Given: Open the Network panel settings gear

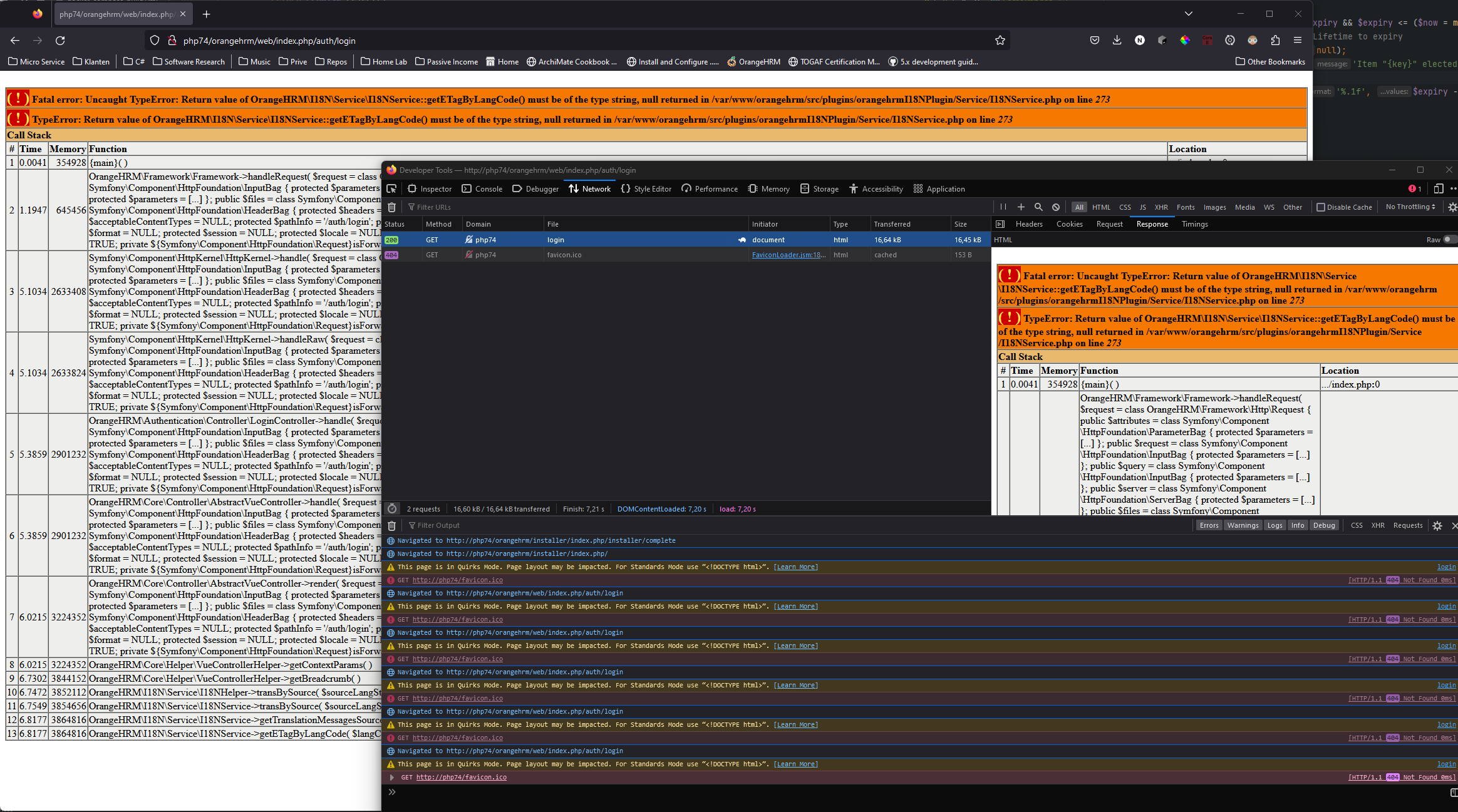Looking at the screenshot, I should (x=1452, y=207).
